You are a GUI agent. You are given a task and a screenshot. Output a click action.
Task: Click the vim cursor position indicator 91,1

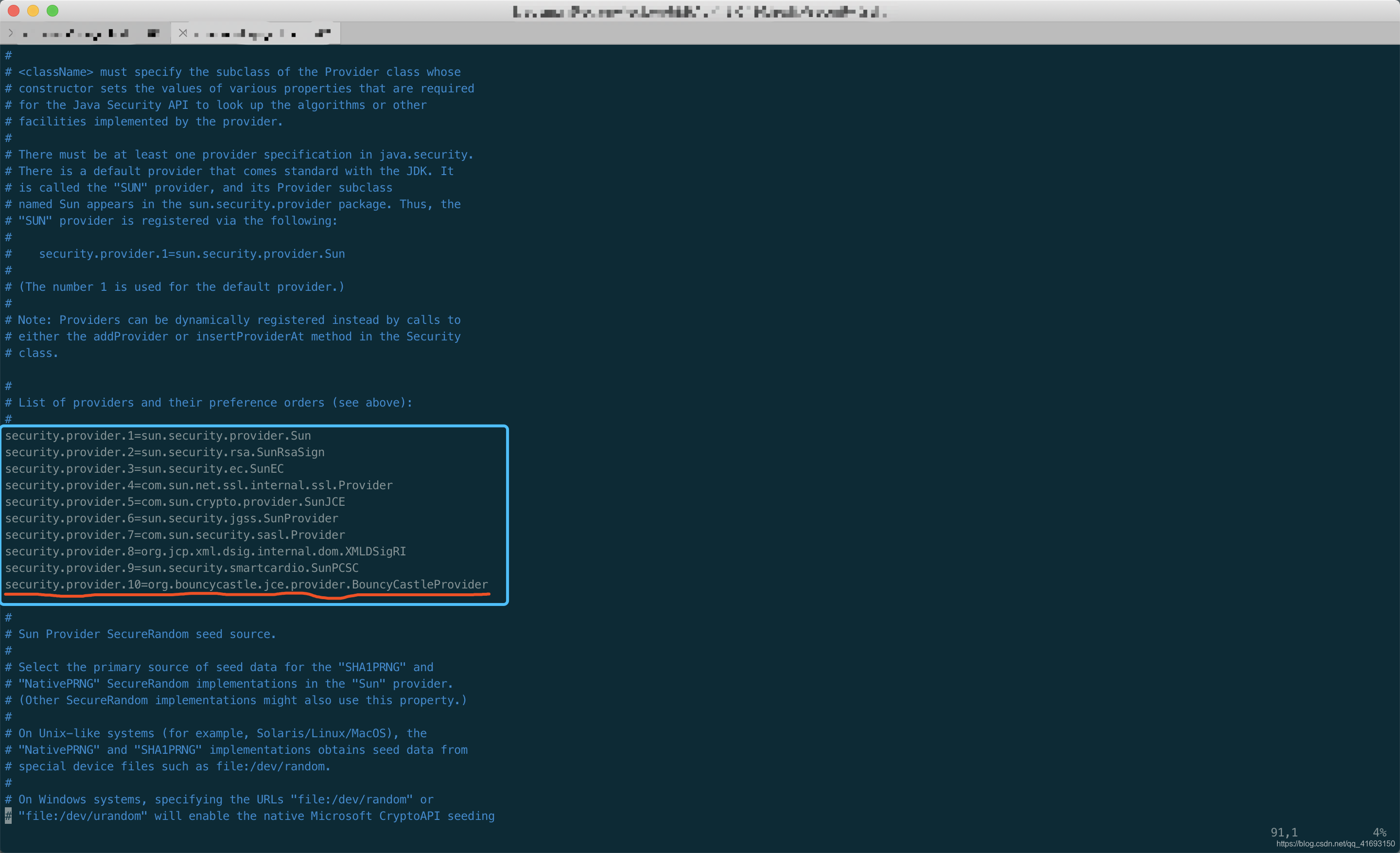(1284, 833)
